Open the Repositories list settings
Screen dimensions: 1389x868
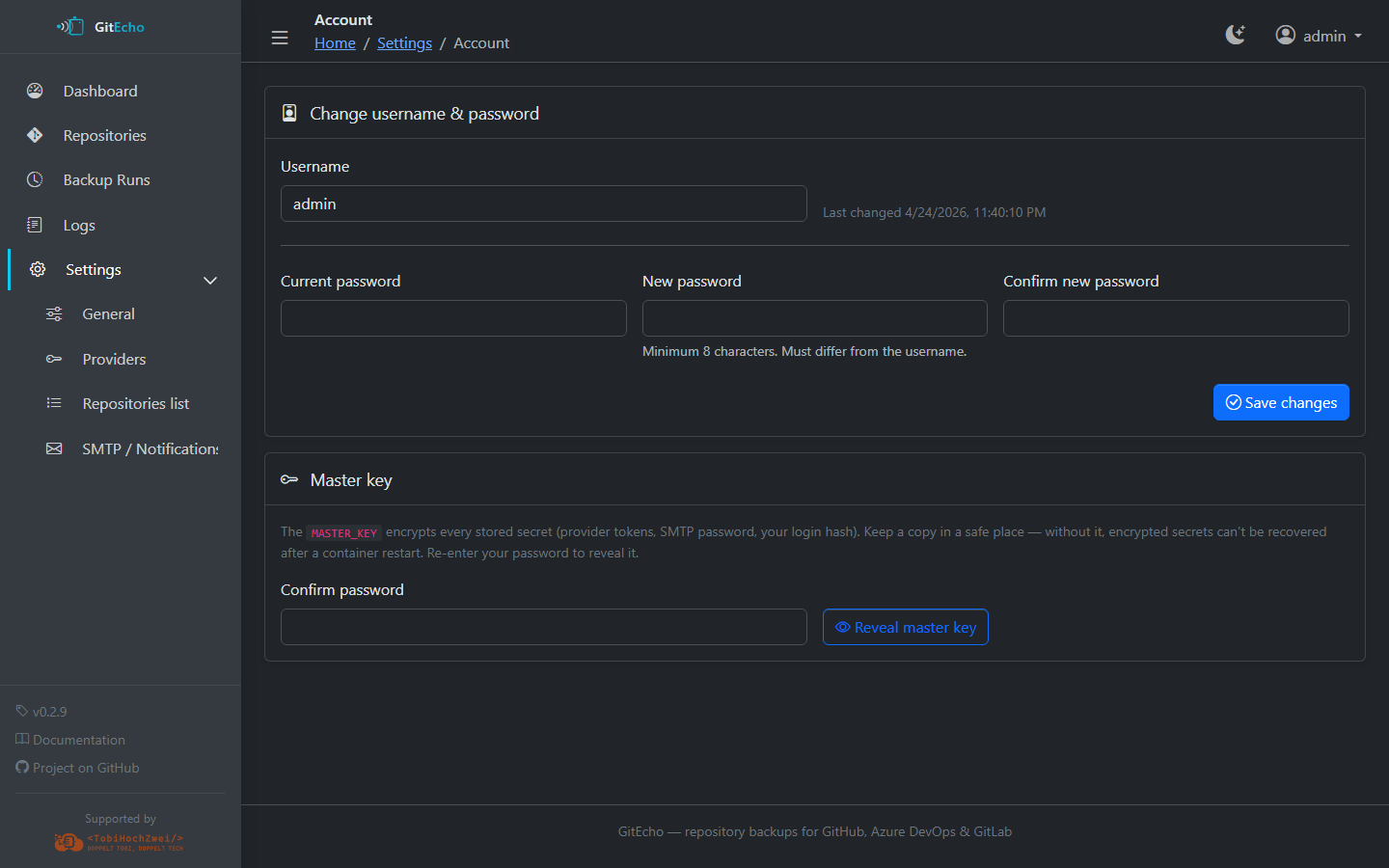pos(135,404)
